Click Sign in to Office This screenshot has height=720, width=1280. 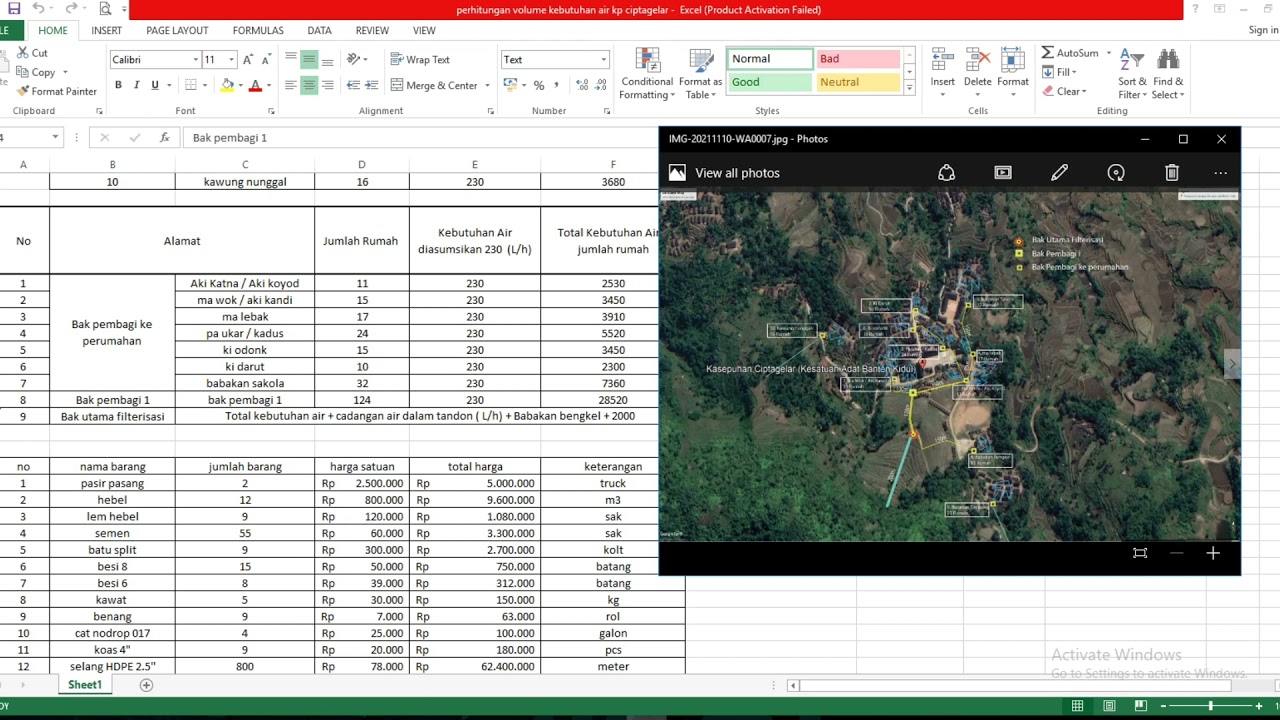click(1263, 31)
